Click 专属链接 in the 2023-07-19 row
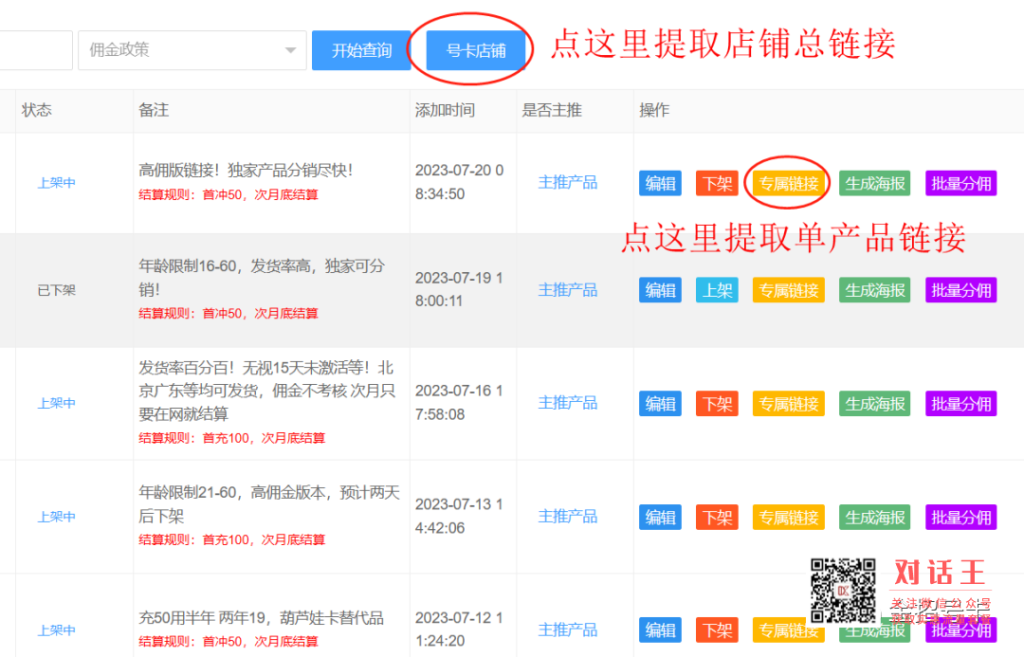Screen dimensions: 1024x657 tap(789, 290)
